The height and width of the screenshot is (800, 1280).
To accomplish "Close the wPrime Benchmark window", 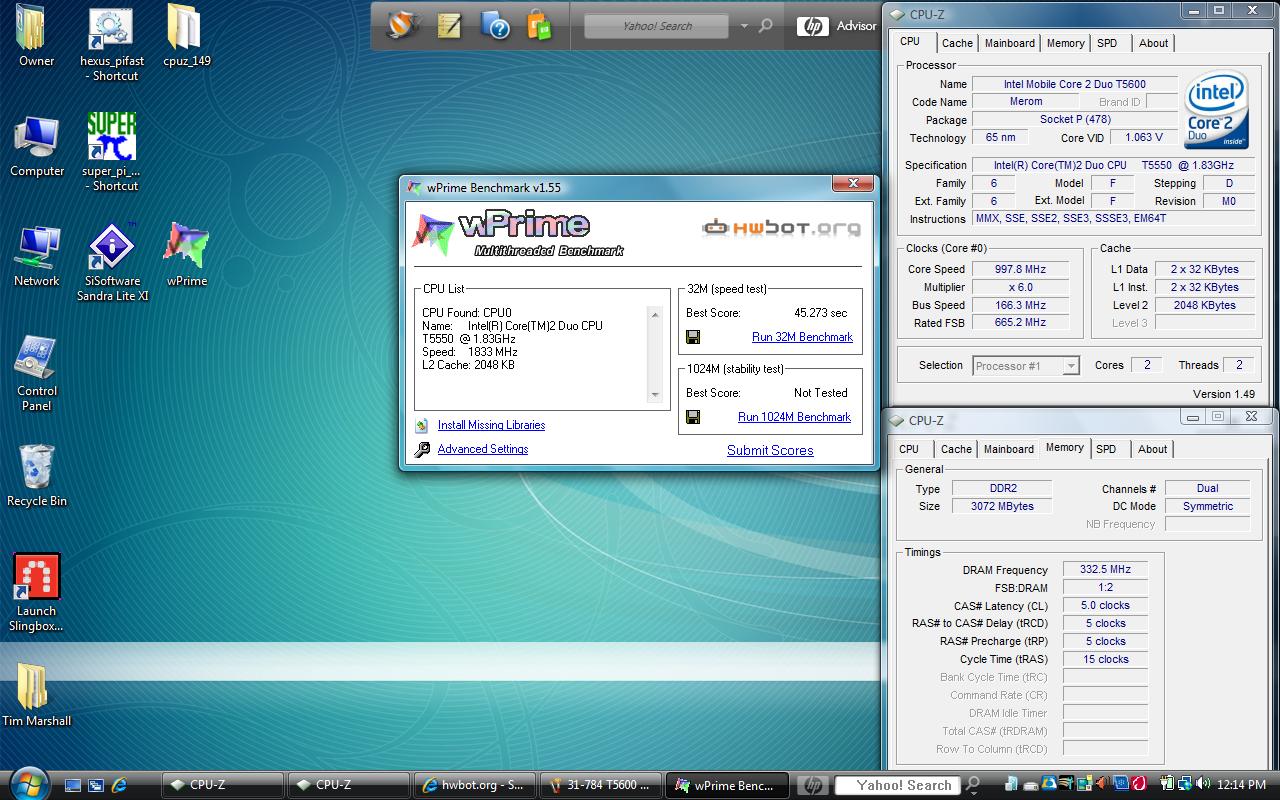I will pos(853,184).
